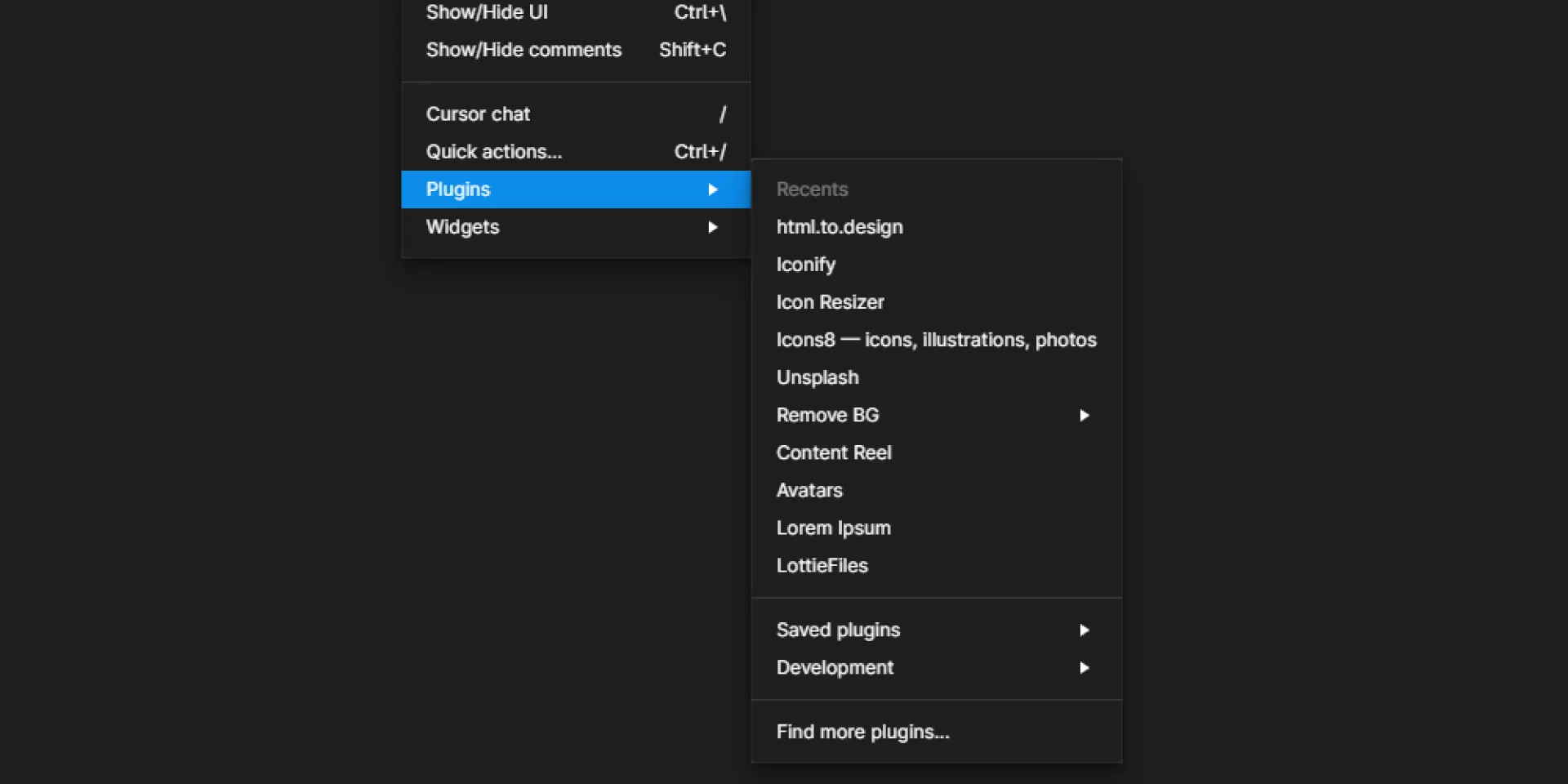Expand the Remove BG submenu arrow
Image resolution: width=1568 pixels, height=784 pixels.
[1085, 415]
